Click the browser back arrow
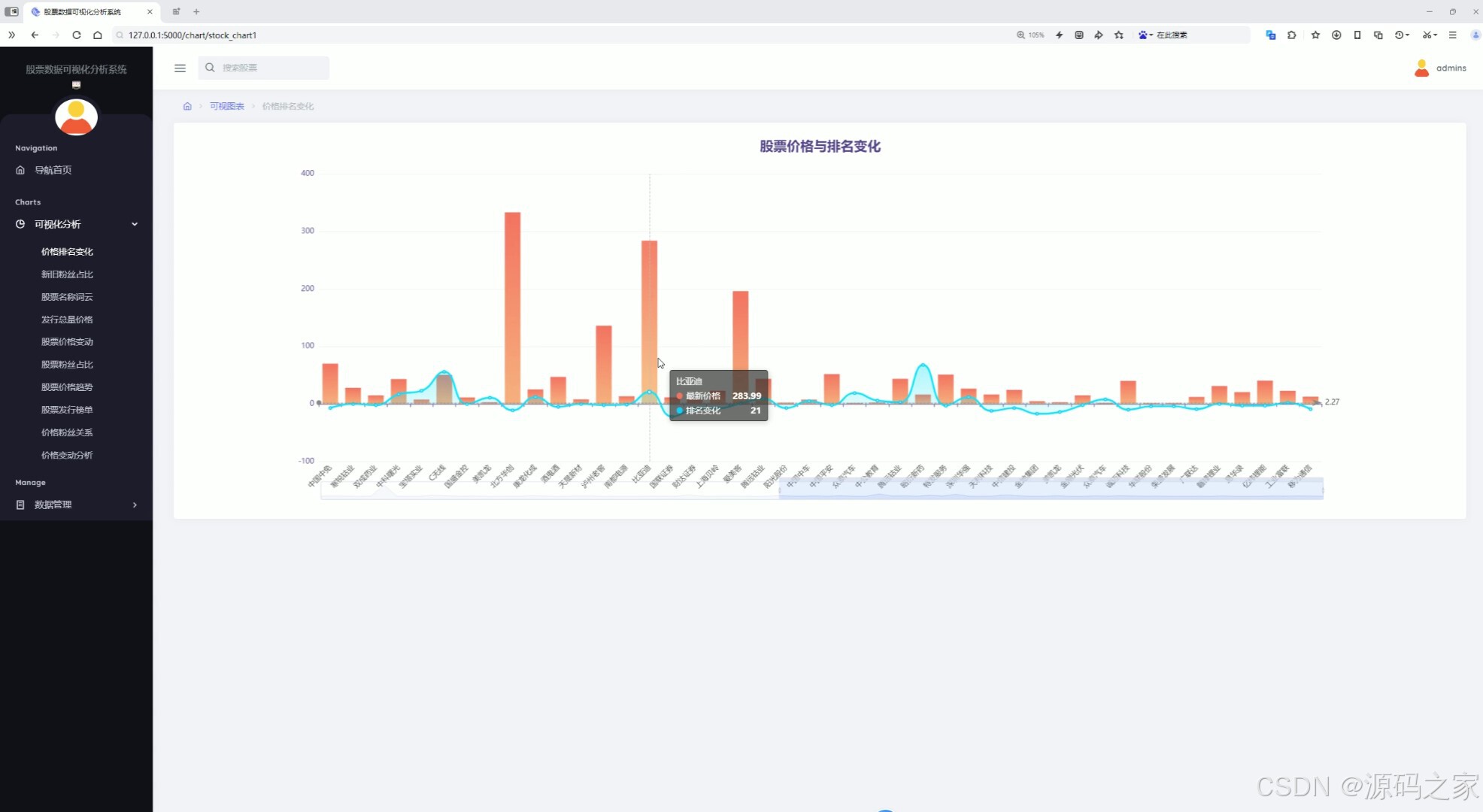The height and width of the screenshot is (812, 1483). click(x=35, y=35)
